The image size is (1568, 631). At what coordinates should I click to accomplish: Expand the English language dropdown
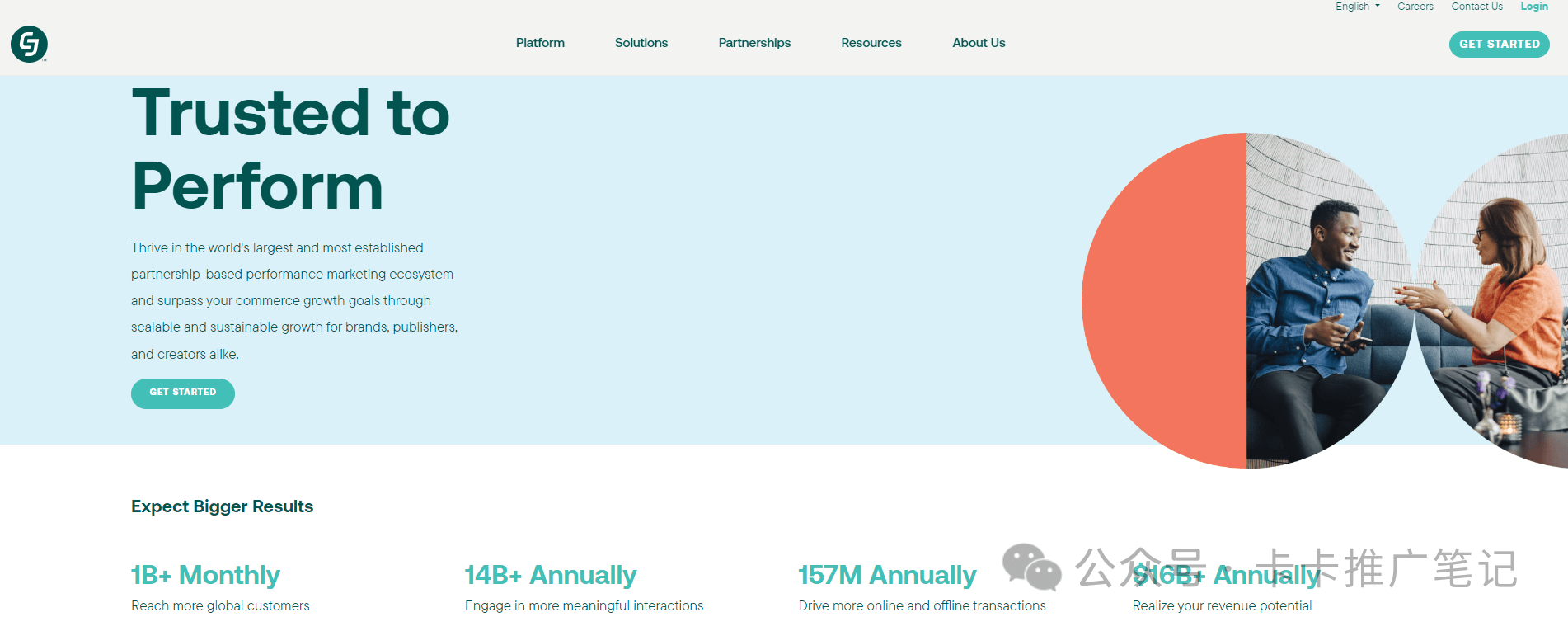[x=1357, y=7]
